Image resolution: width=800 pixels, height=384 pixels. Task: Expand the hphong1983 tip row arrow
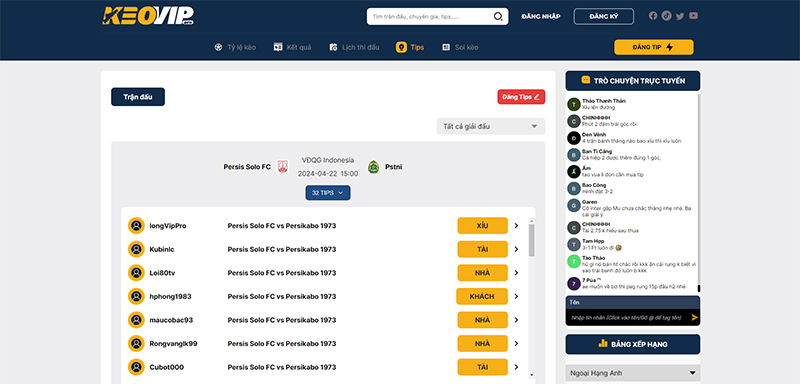(x=516, y=296)
